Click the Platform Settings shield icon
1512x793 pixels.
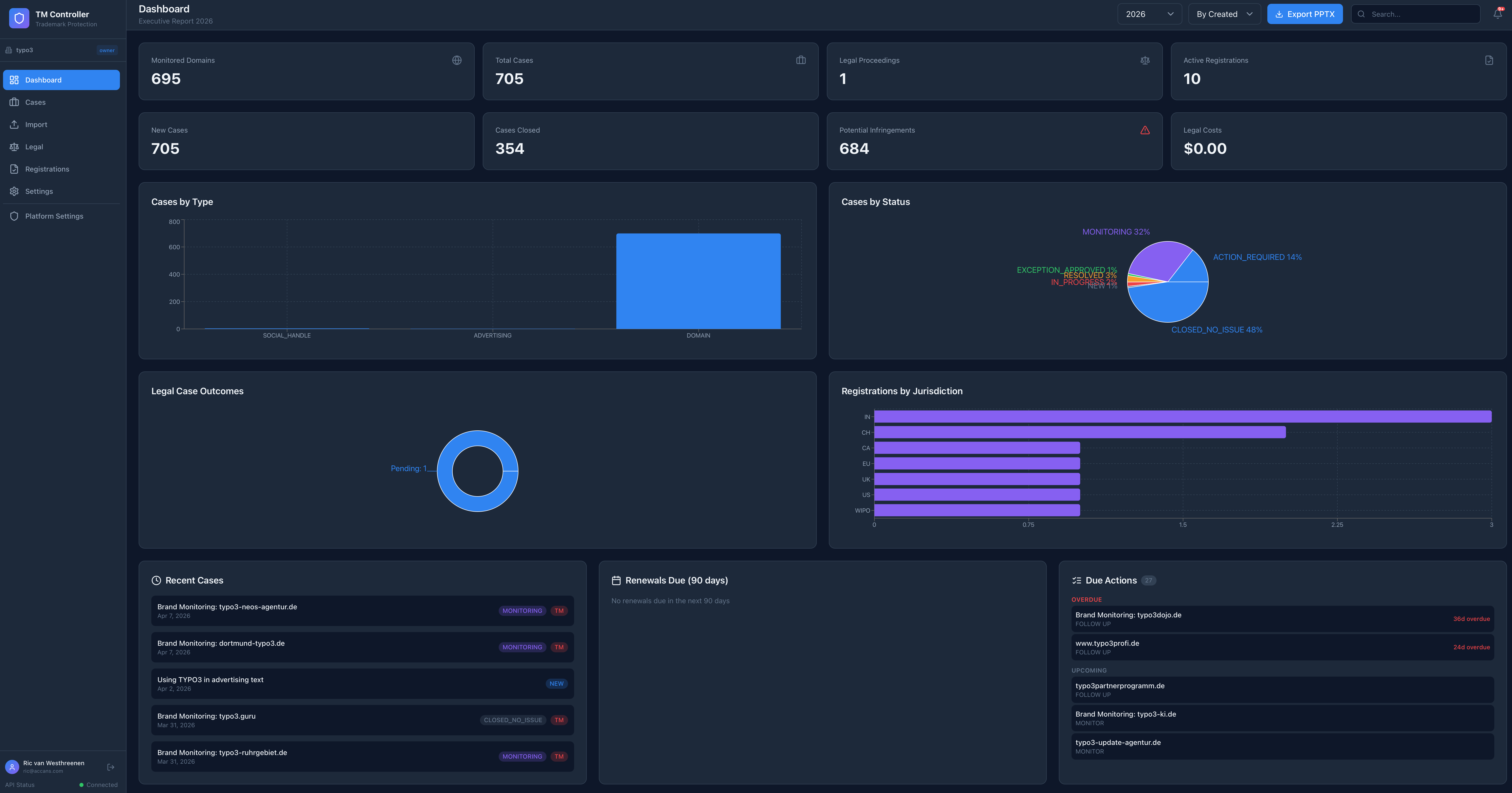(14, 216)
